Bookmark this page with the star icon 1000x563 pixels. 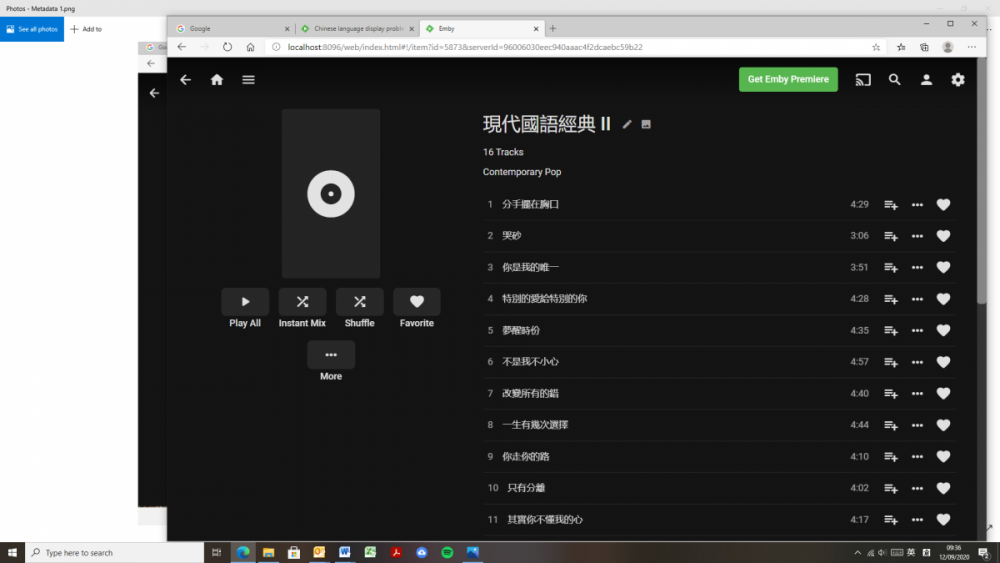876,47
